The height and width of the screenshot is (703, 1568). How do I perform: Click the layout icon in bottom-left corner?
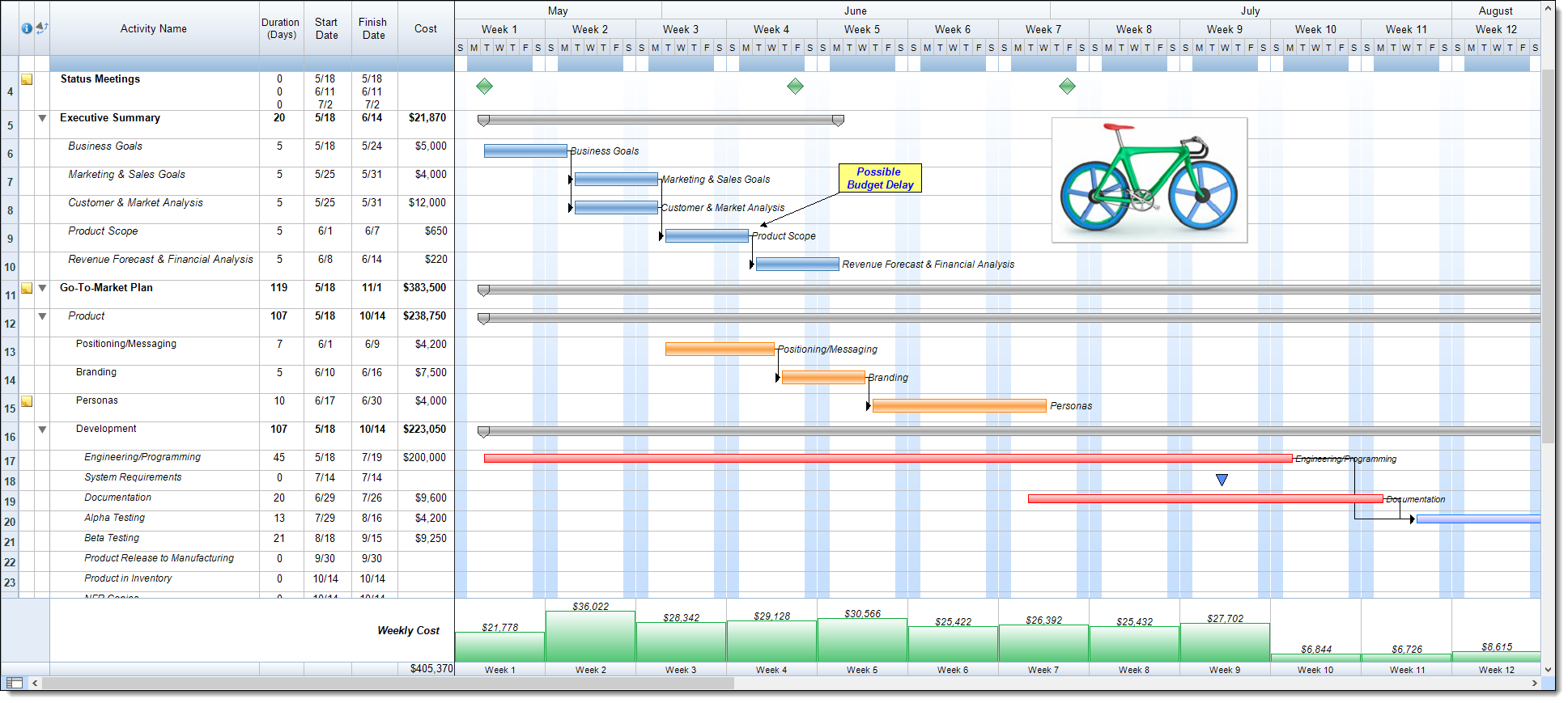click(14, 683)
